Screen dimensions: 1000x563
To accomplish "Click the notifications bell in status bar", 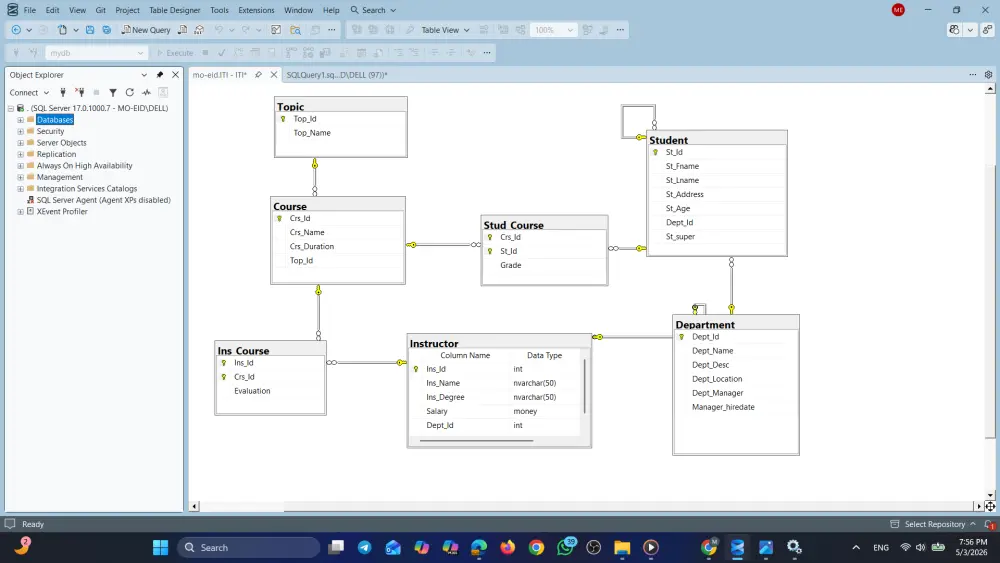I will [989, 524].
